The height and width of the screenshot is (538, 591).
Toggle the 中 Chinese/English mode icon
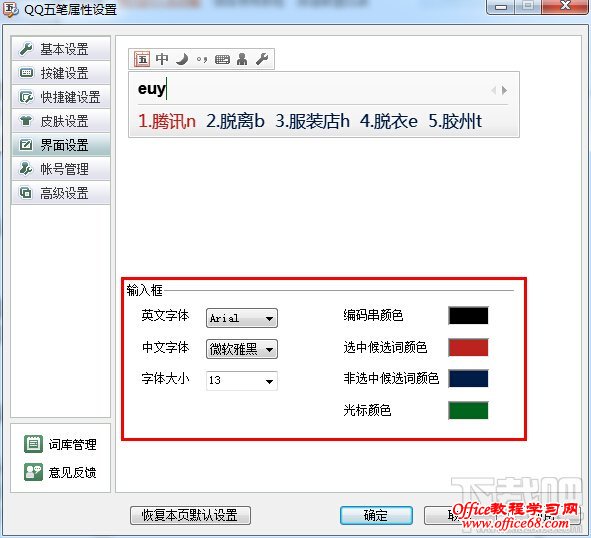click(x=162, y=59)
